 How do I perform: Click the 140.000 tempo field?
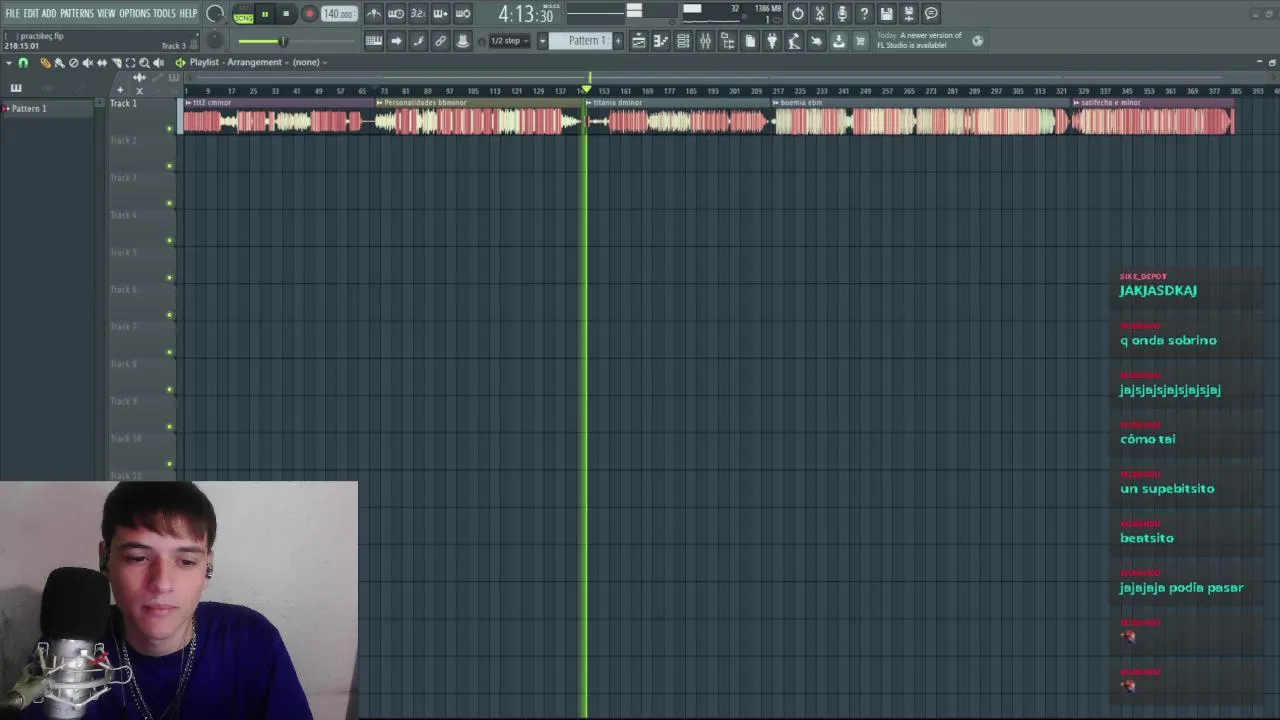point(339,14)
